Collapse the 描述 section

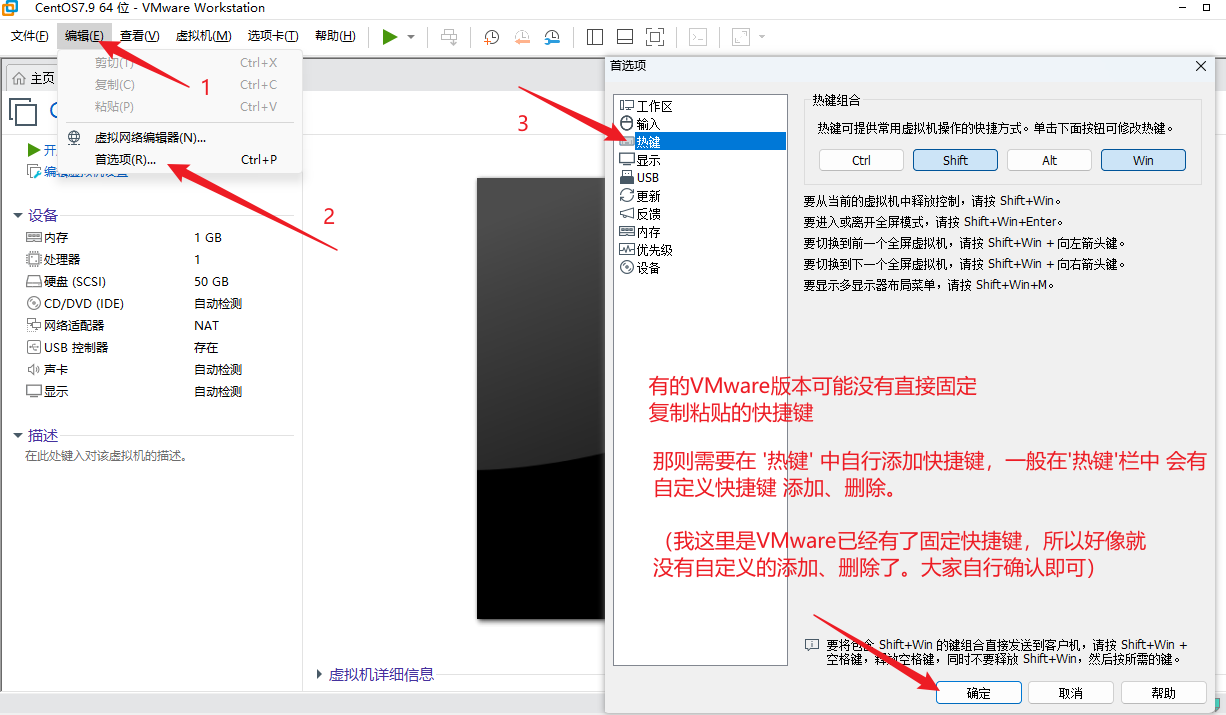(x=18, y=436)
